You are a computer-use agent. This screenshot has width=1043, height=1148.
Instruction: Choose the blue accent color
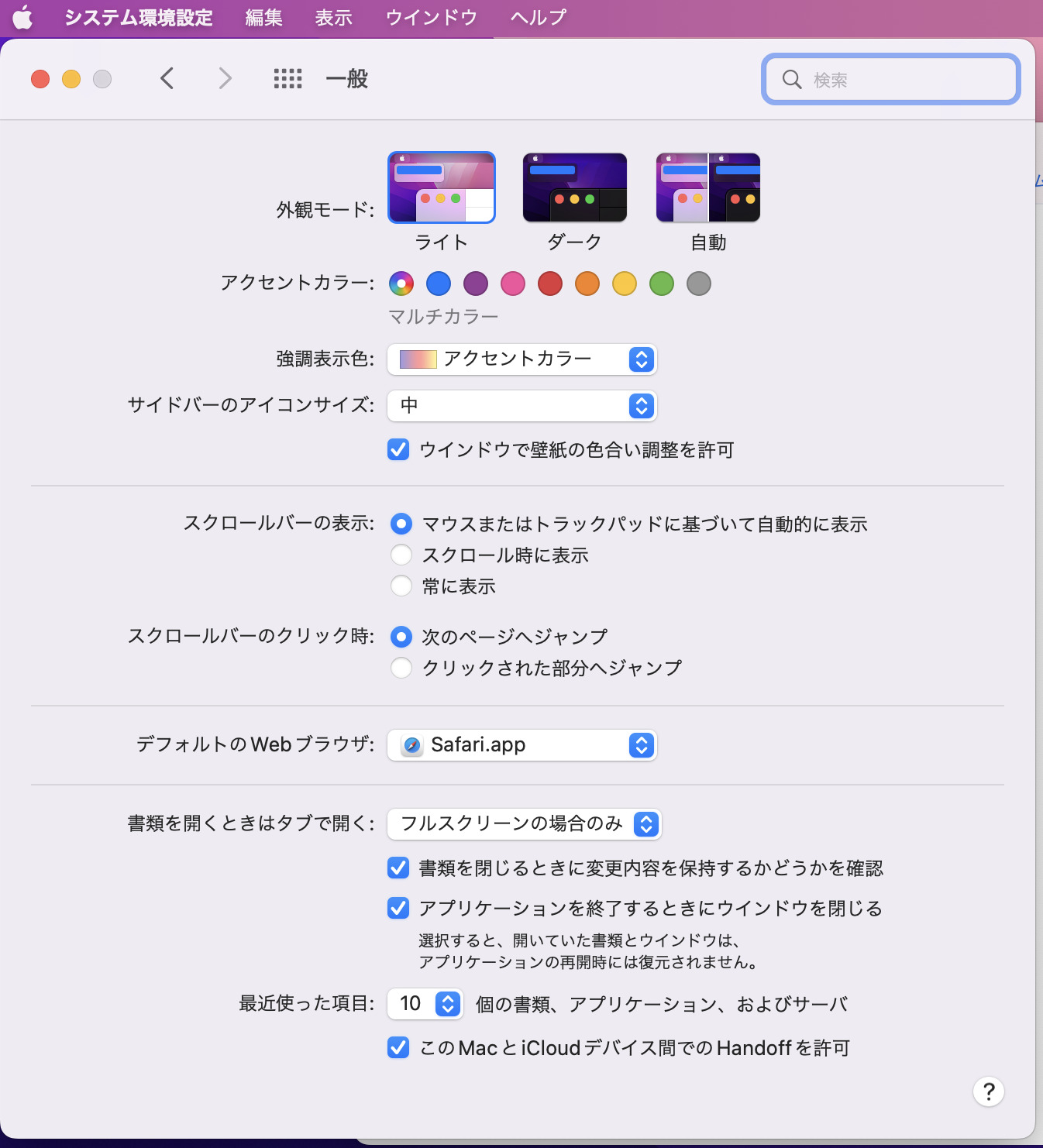coord(439,284)
